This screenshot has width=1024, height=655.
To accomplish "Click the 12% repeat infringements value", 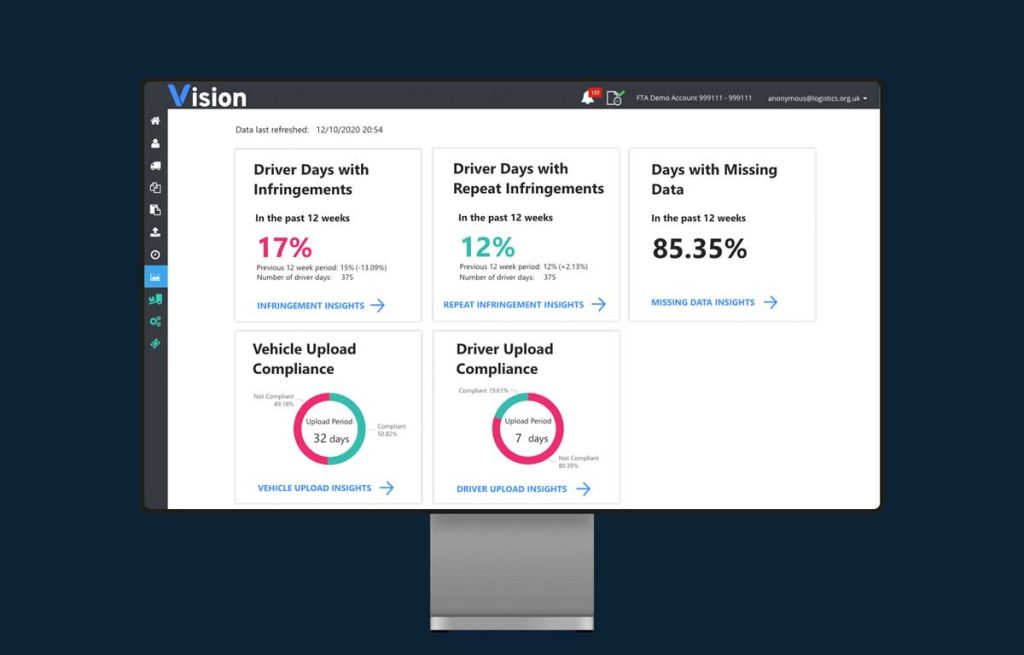I will pos(488,247).
